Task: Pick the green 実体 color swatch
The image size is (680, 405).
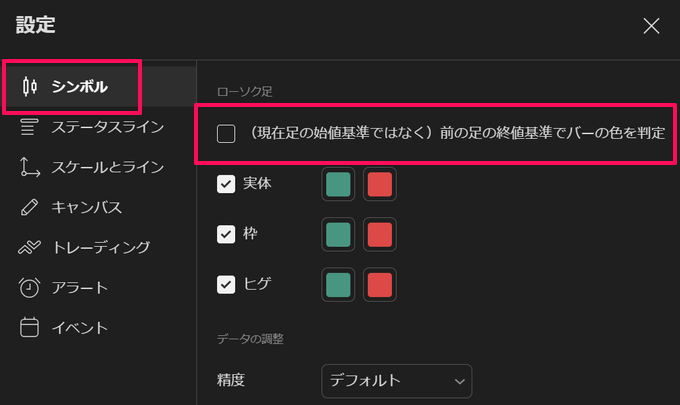Action: pyautogui.click(x=338, y=184)
